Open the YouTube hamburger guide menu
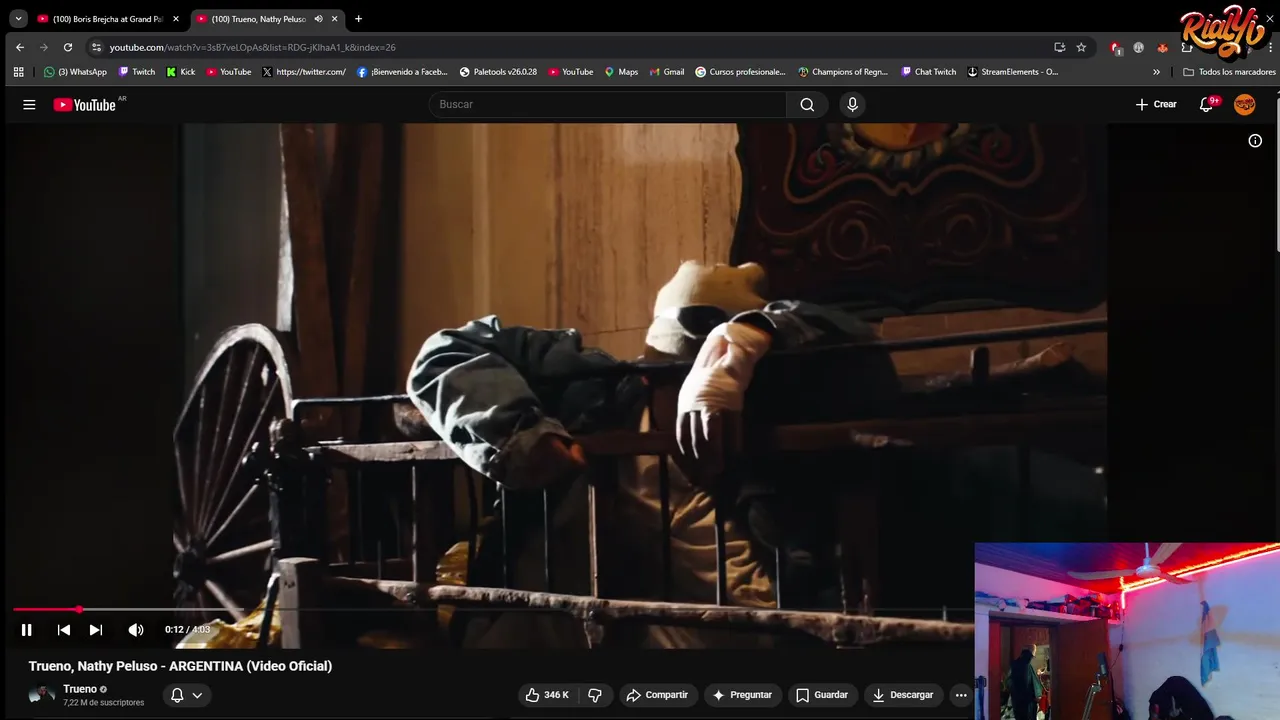This screenshot has height=720, width=1280. [x=29, y=104]
